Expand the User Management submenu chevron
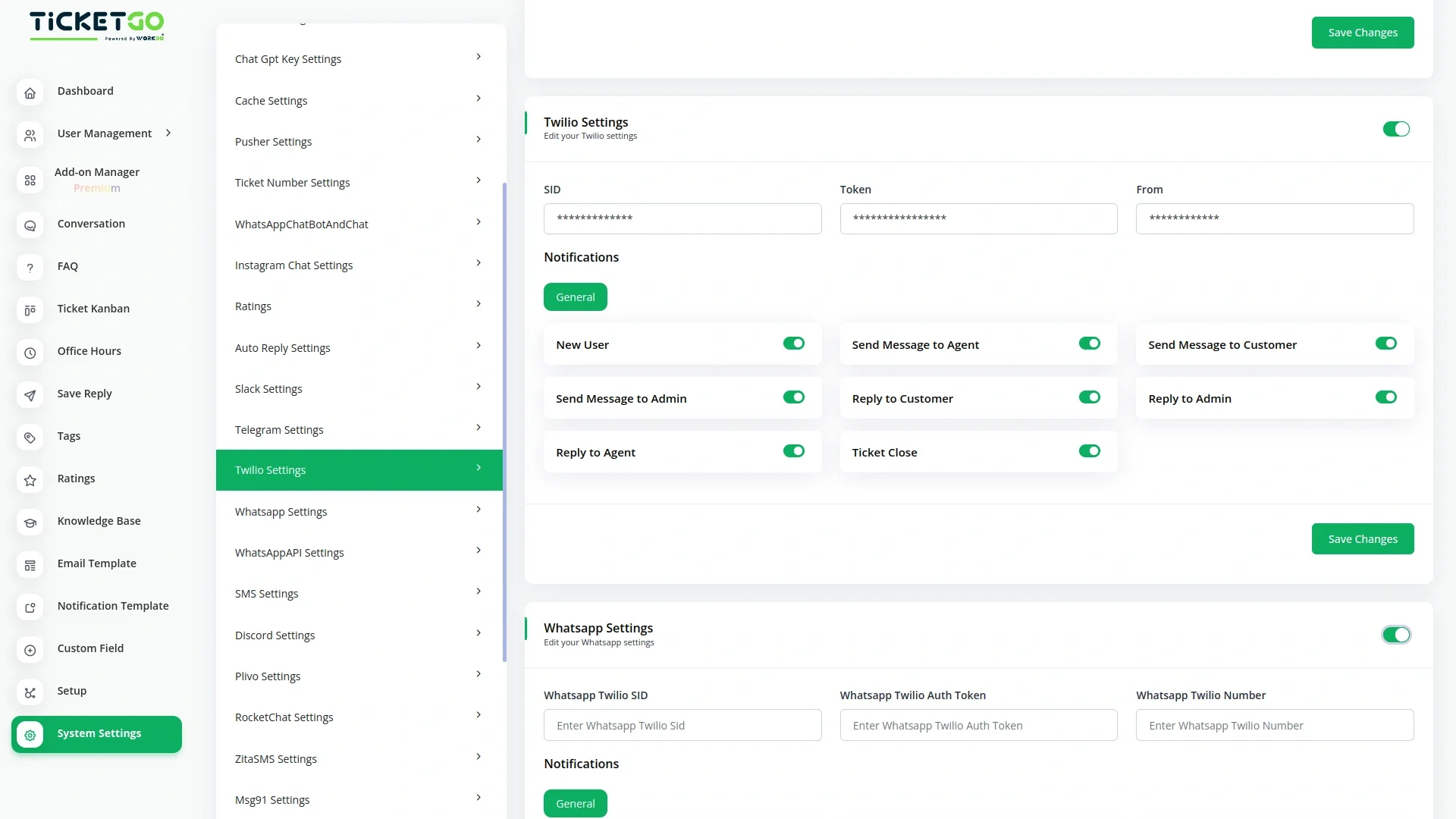The width and height of the screenshot is (1456, 819). (168, 133)
